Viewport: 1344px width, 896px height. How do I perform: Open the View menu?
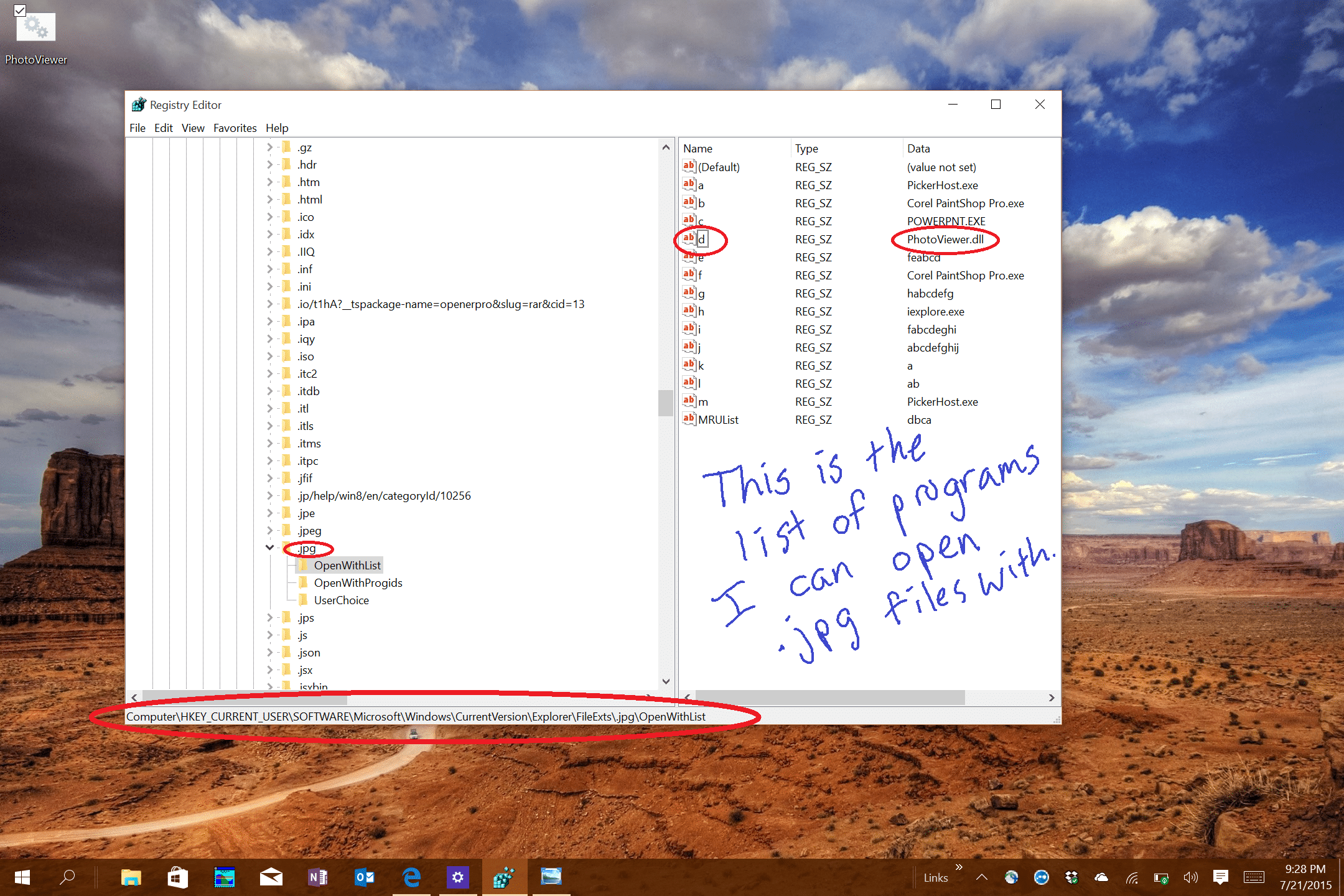[x=193, y=128]
